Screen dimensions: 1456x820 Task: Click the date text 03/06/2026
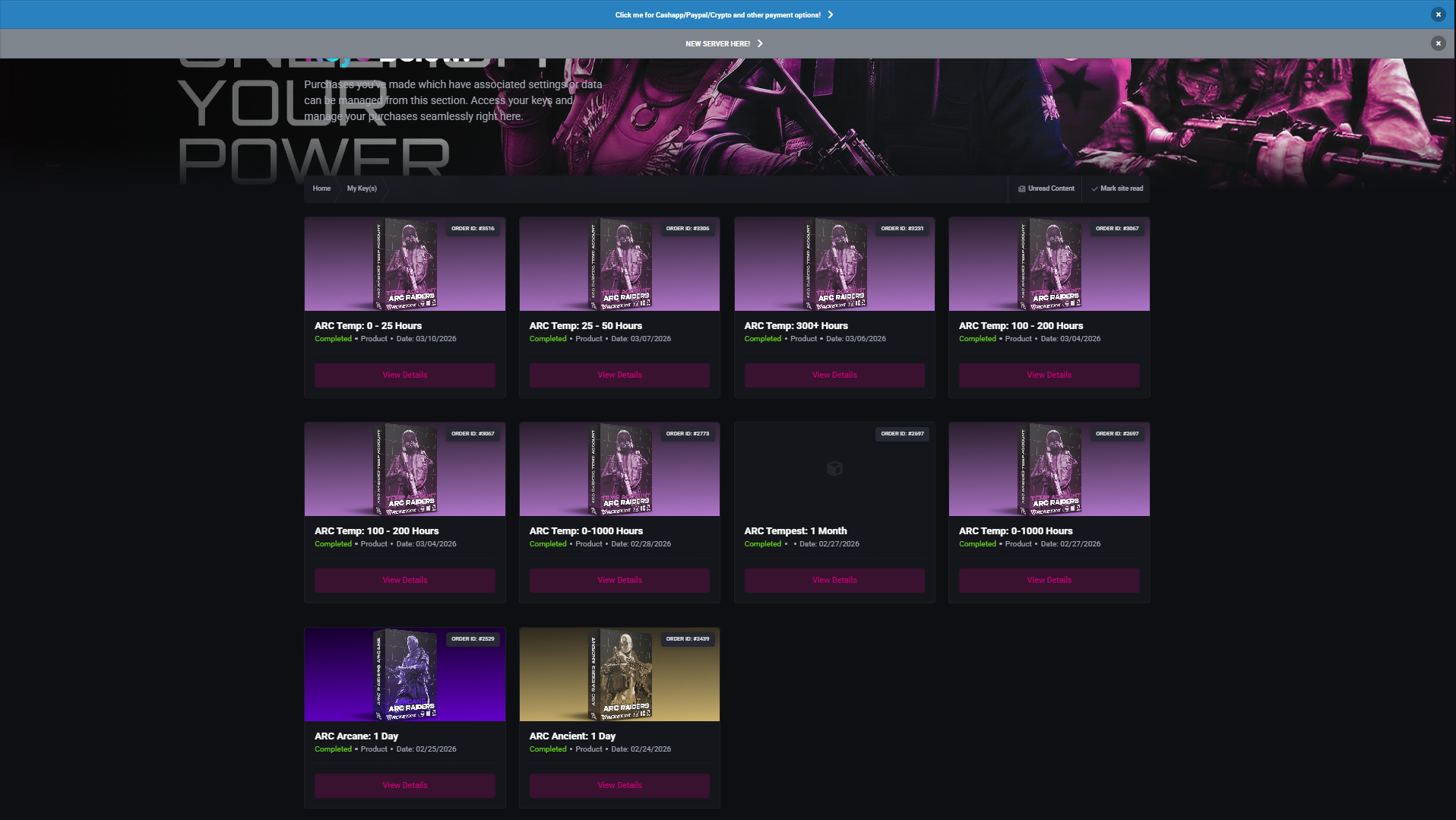(x=866, y=339)
